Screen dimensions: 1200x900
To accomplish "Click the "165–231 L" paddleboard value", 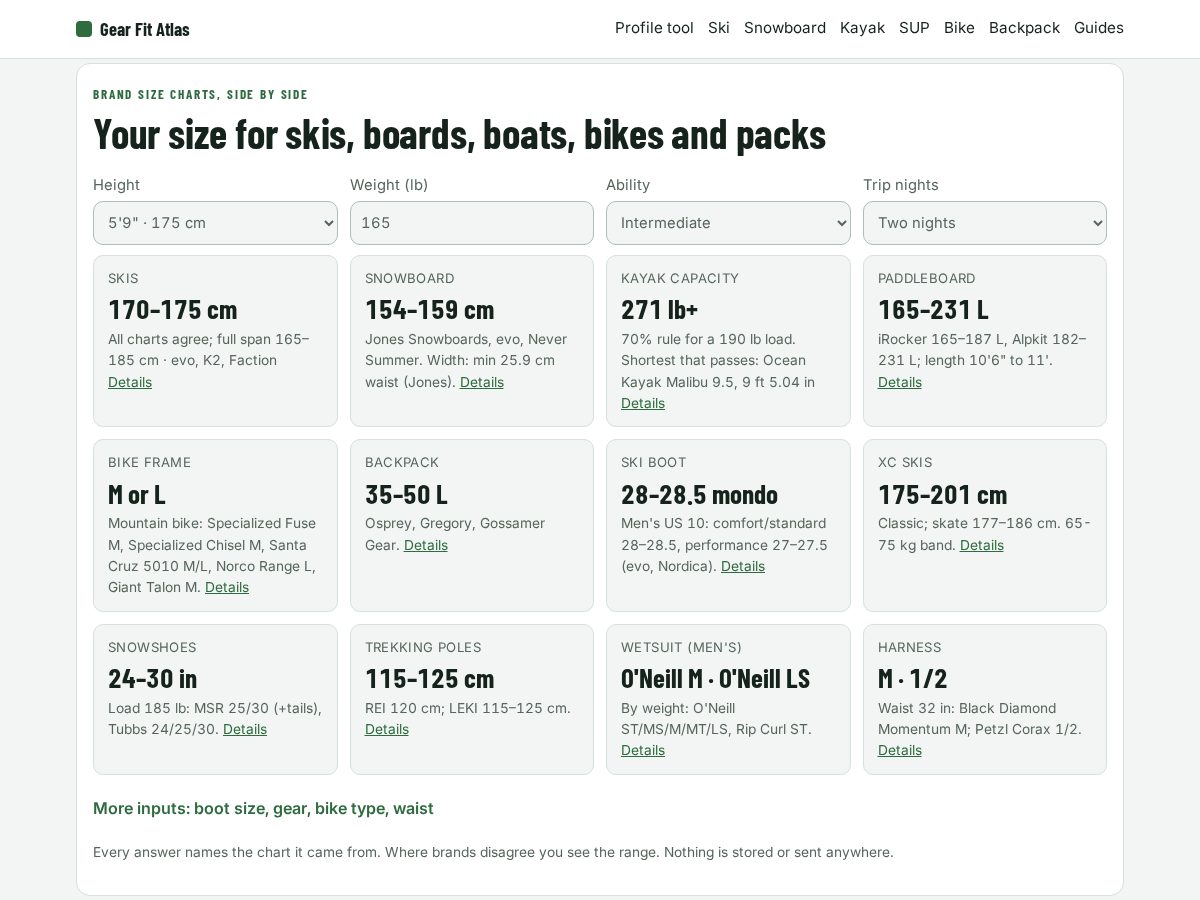I will pos(933,309).
